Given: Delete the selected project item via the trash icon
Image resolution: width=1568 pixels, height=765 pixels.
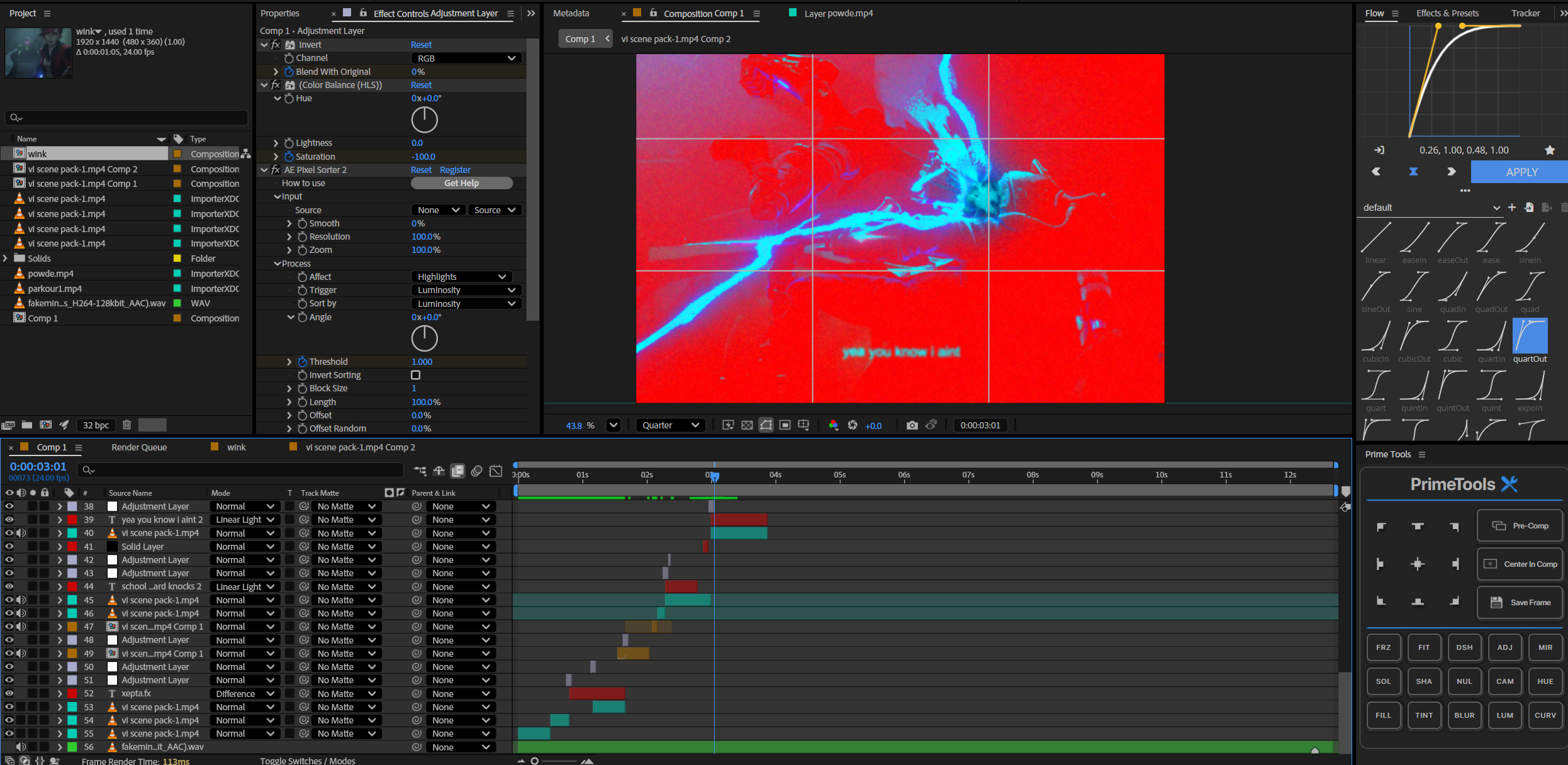Looking at the screenshot, I should coord(126,425).
